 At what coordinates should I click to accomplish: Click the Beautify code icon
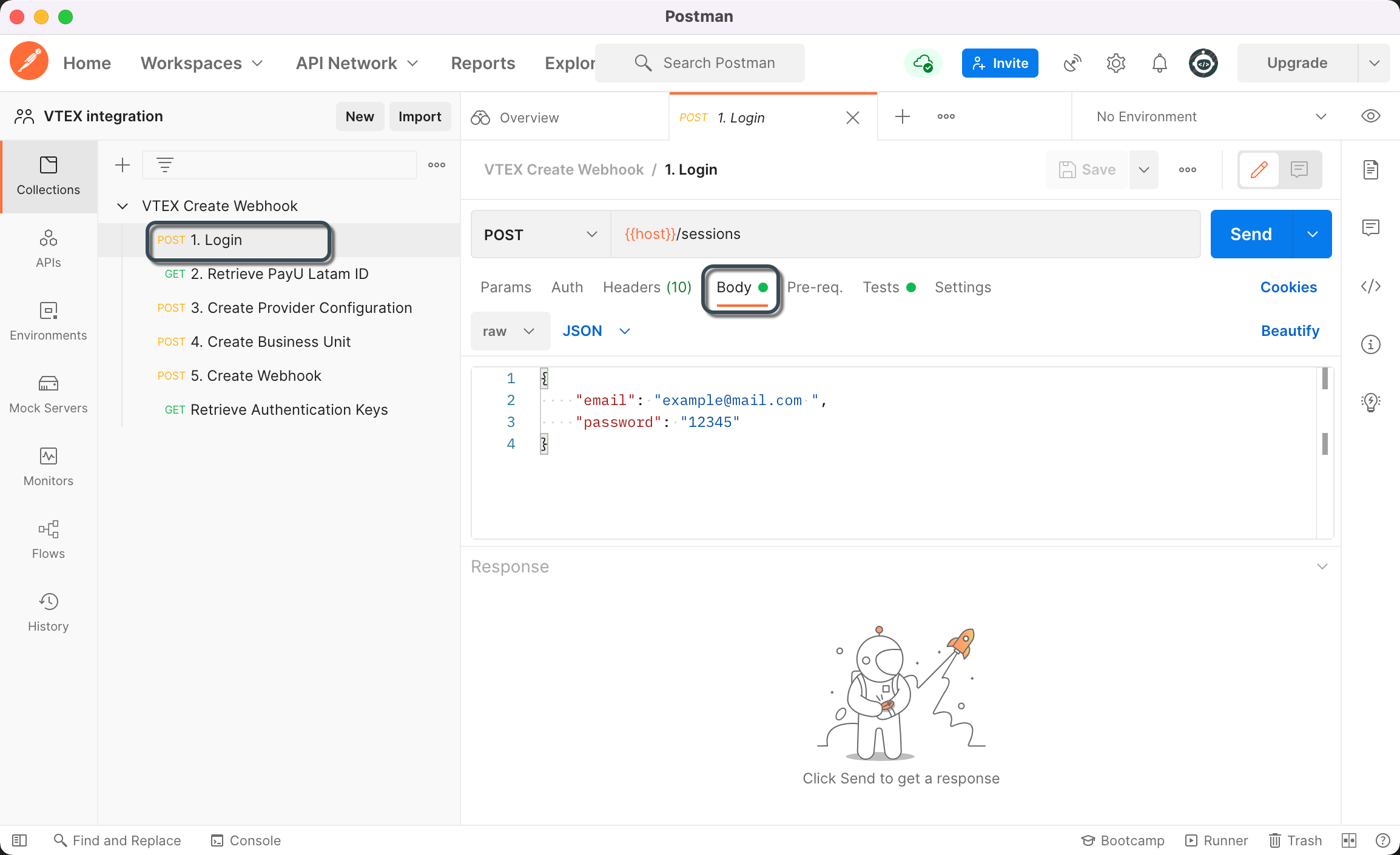tap(1290, 330)
